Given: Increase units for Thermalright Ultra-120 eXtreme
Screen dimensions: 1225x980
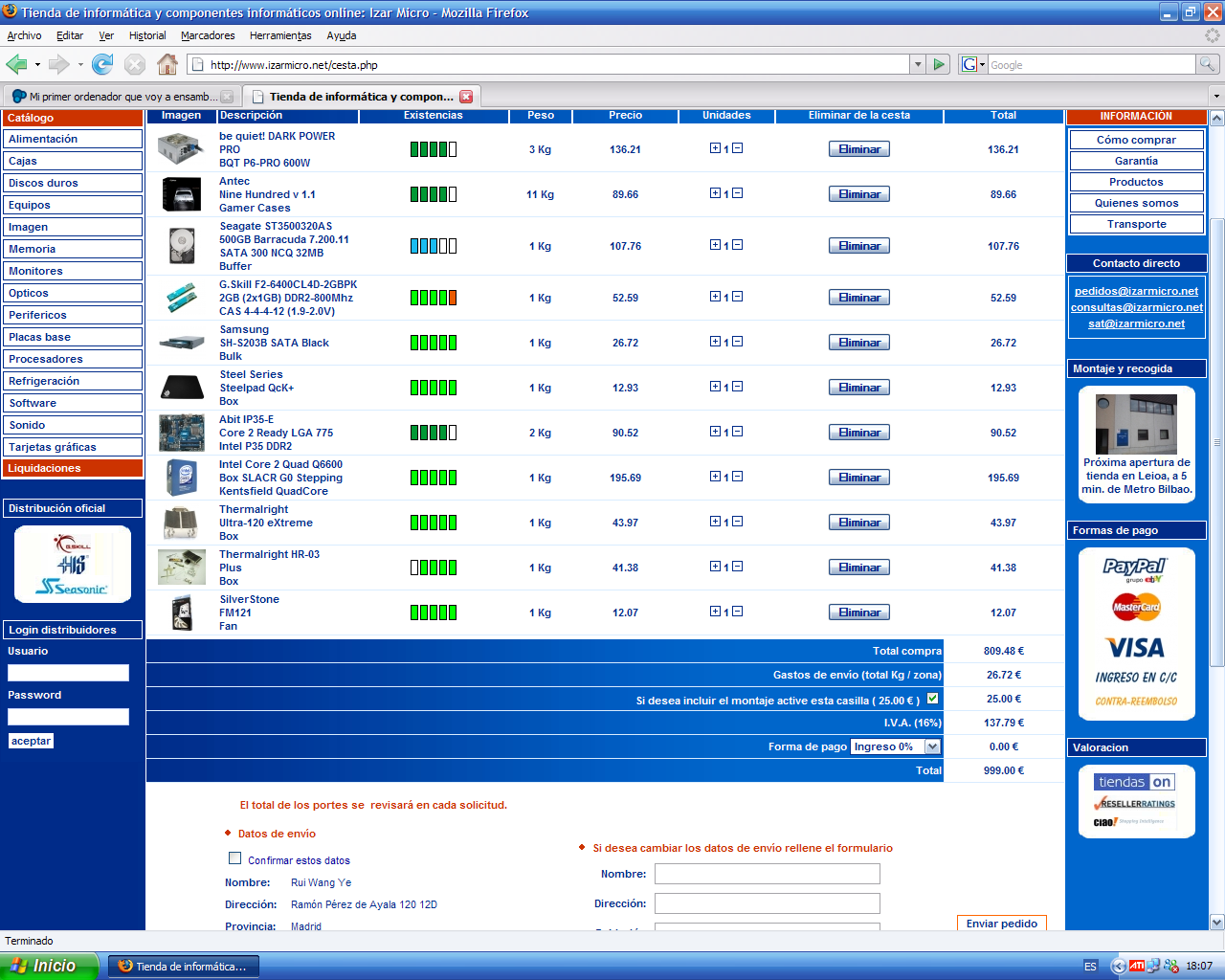Looking at the screenshot, I should pyautogui.click(x=715, y=522).
